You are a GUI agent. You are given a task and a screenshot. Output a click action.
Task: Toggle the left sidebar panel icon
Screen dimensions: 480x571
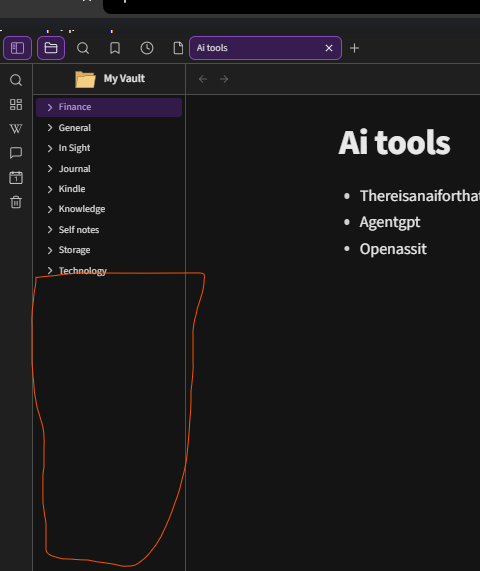point(17,48)
